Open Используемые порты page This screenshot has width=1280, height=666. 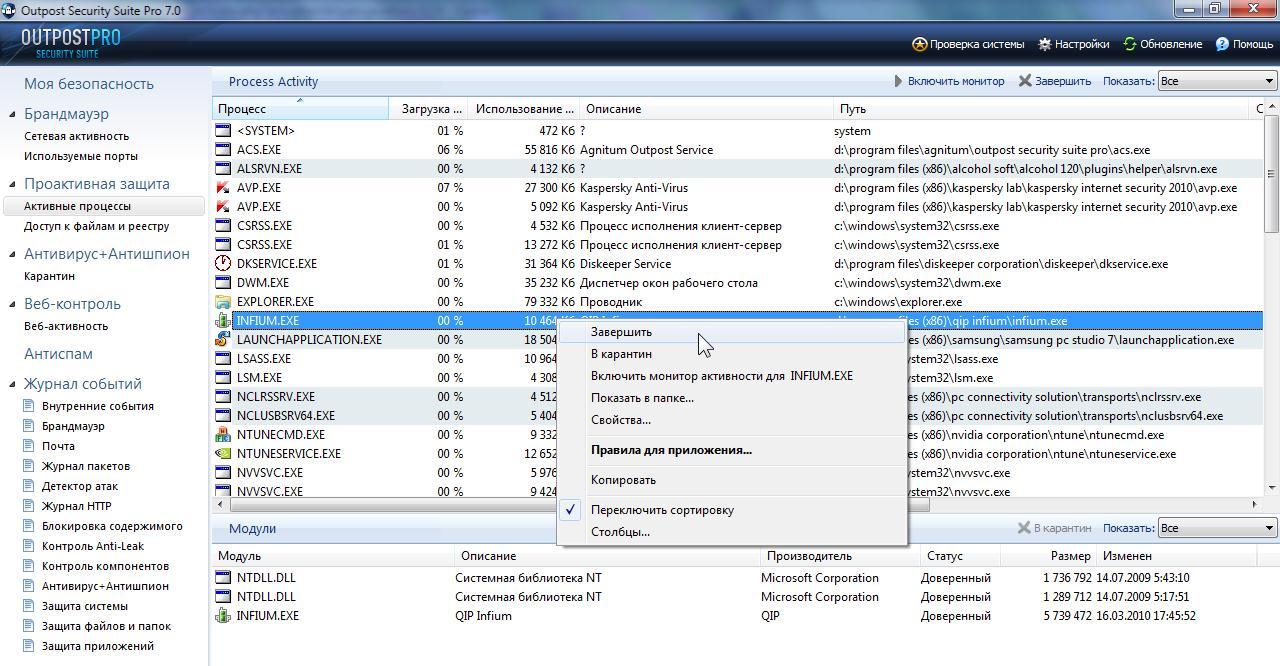(81, 156)
